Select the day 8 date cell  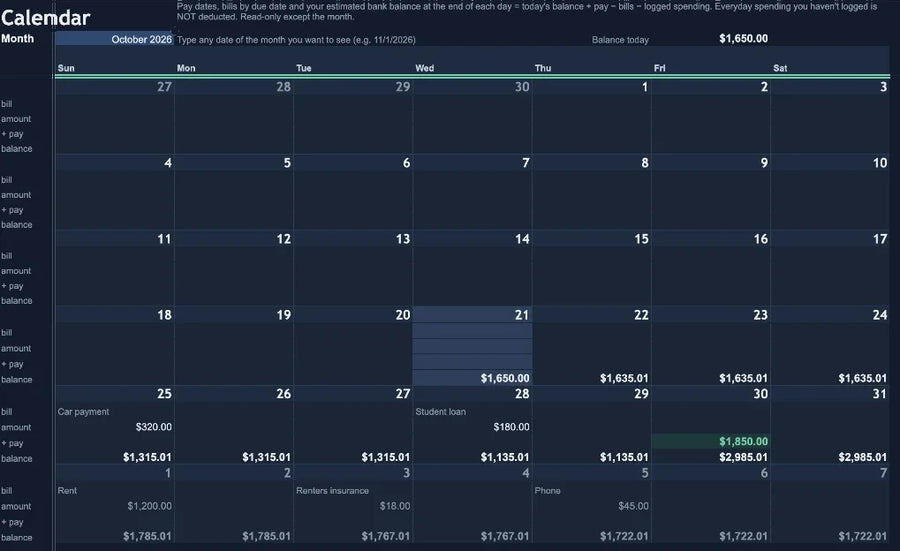point(592,162)
